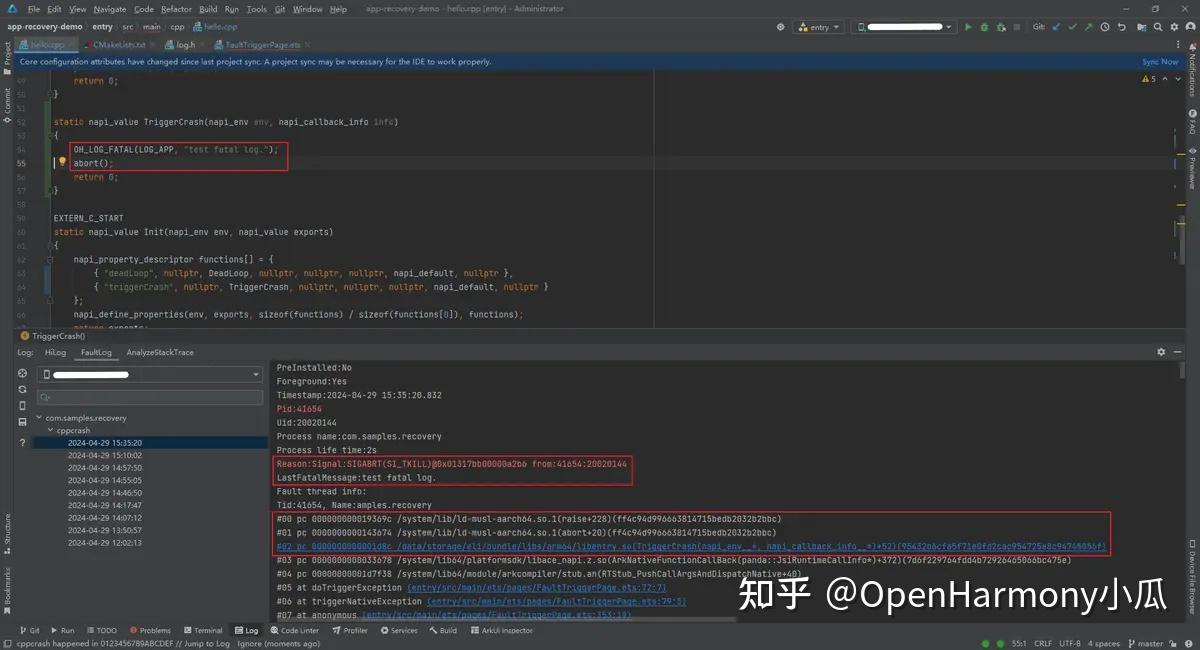Run the entry configuration with green play icon
The image size is (1200, 650).
point(969,27)
